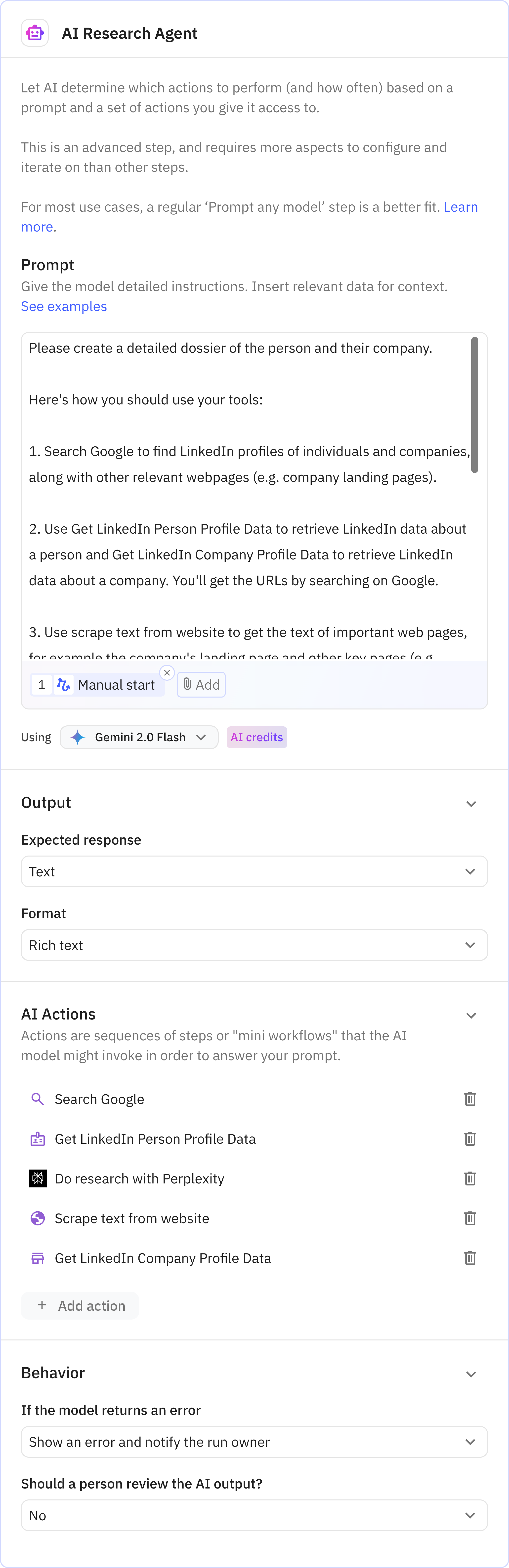Open the Expected response dropdown
Screen dimensions: 509x1568
(254, 872)
